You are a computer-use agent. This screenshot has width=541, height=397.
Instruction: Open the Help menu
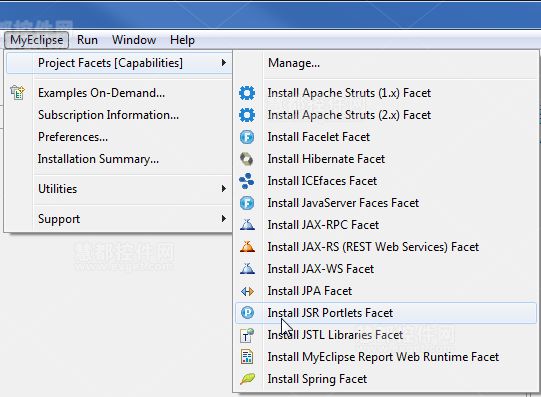click(182, 40)
